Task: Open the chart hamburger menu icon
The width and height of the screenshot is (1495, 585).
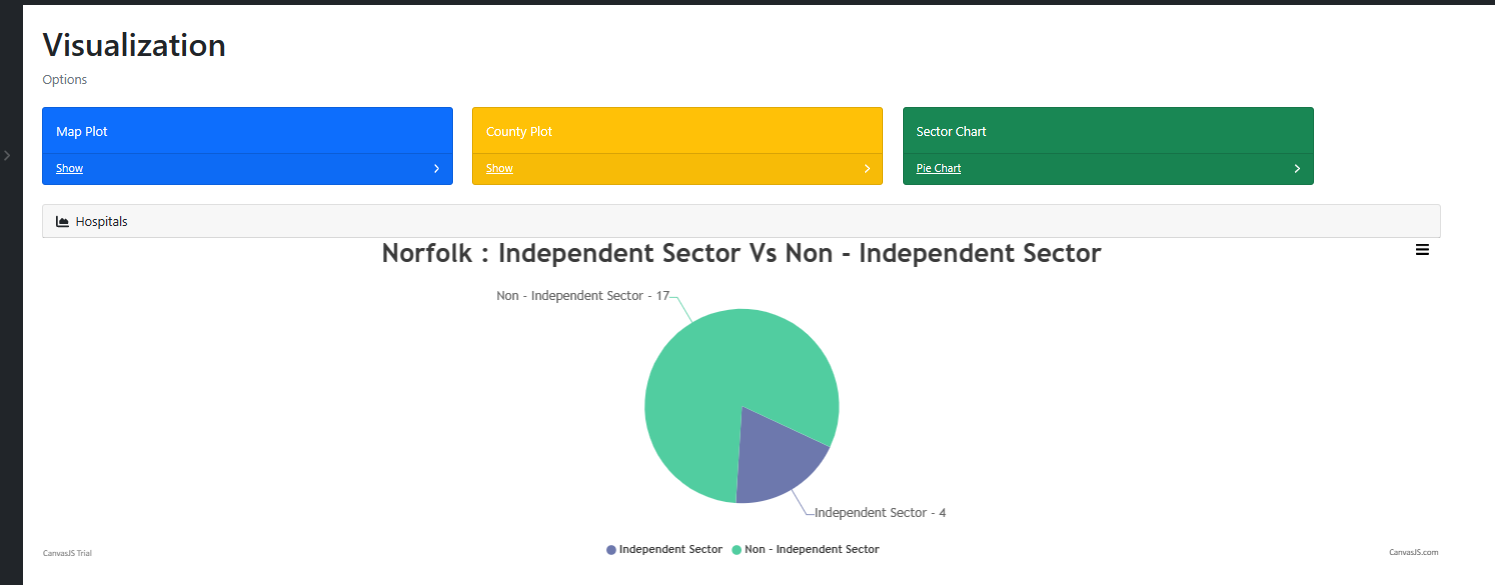Action: 1422,250
